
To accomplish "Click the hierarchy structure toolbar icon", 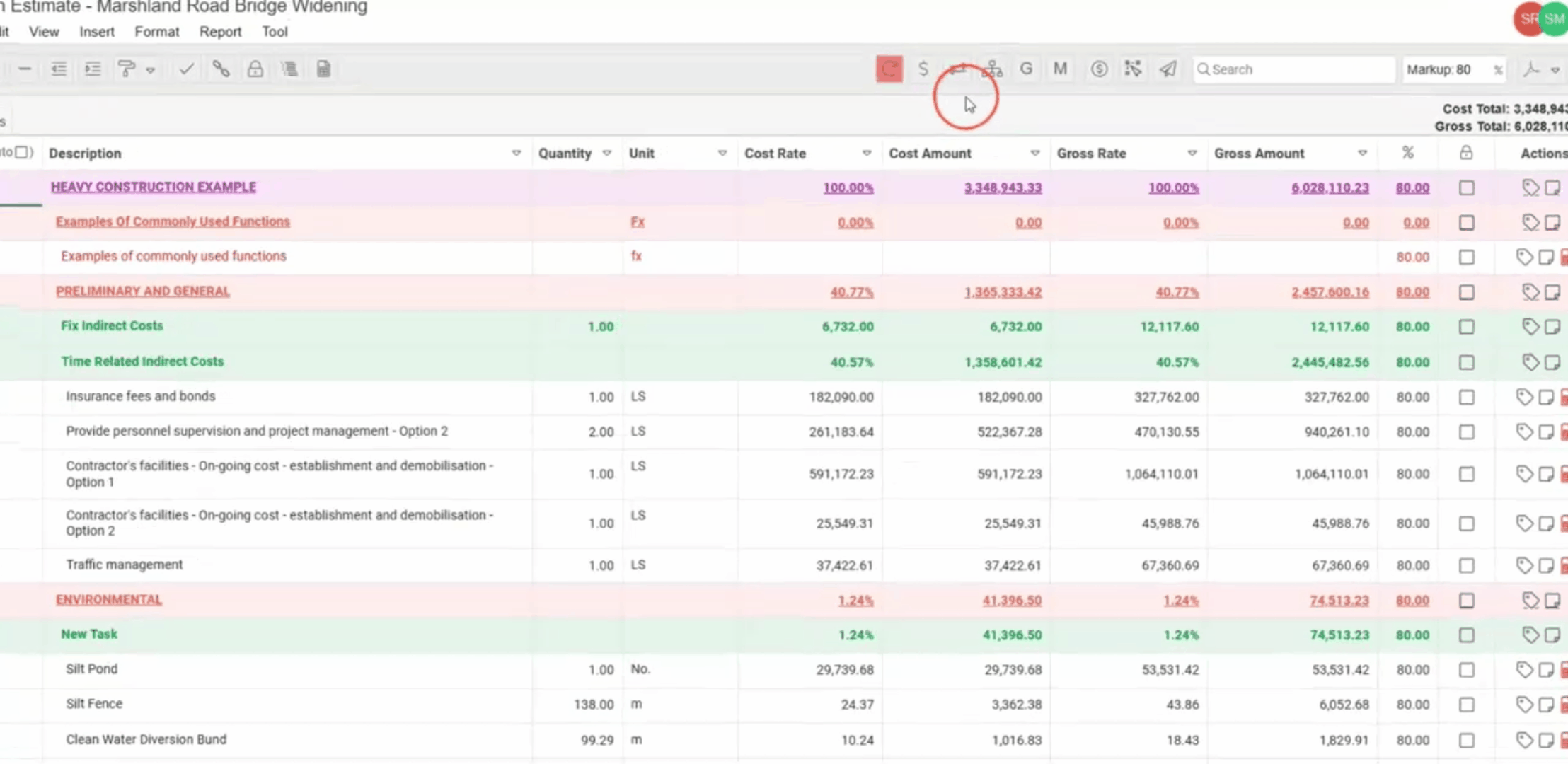I will click(x=992, y=69).
